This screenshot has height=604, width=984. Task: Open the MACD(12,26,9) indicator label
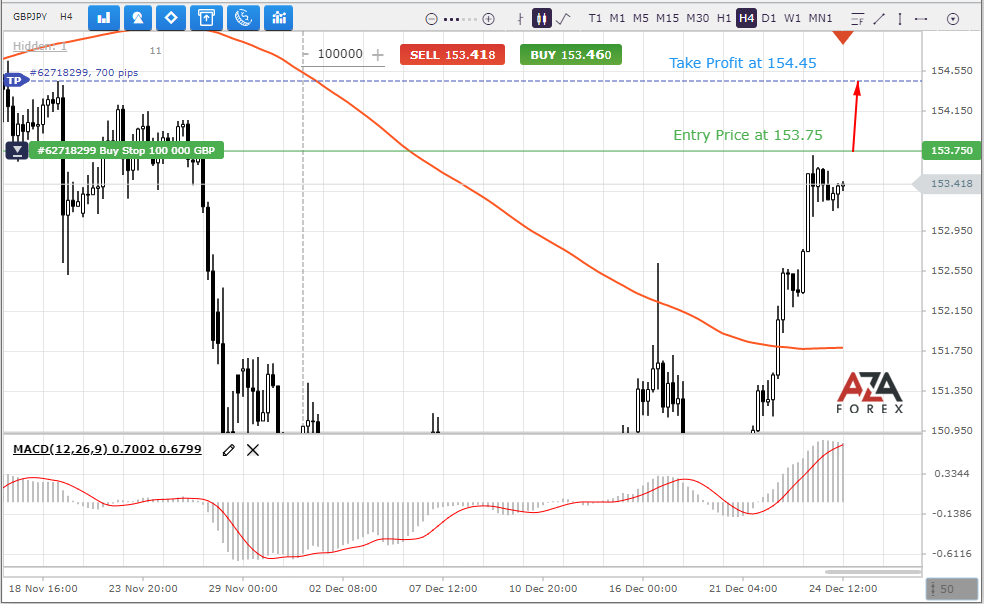point(107,449)
